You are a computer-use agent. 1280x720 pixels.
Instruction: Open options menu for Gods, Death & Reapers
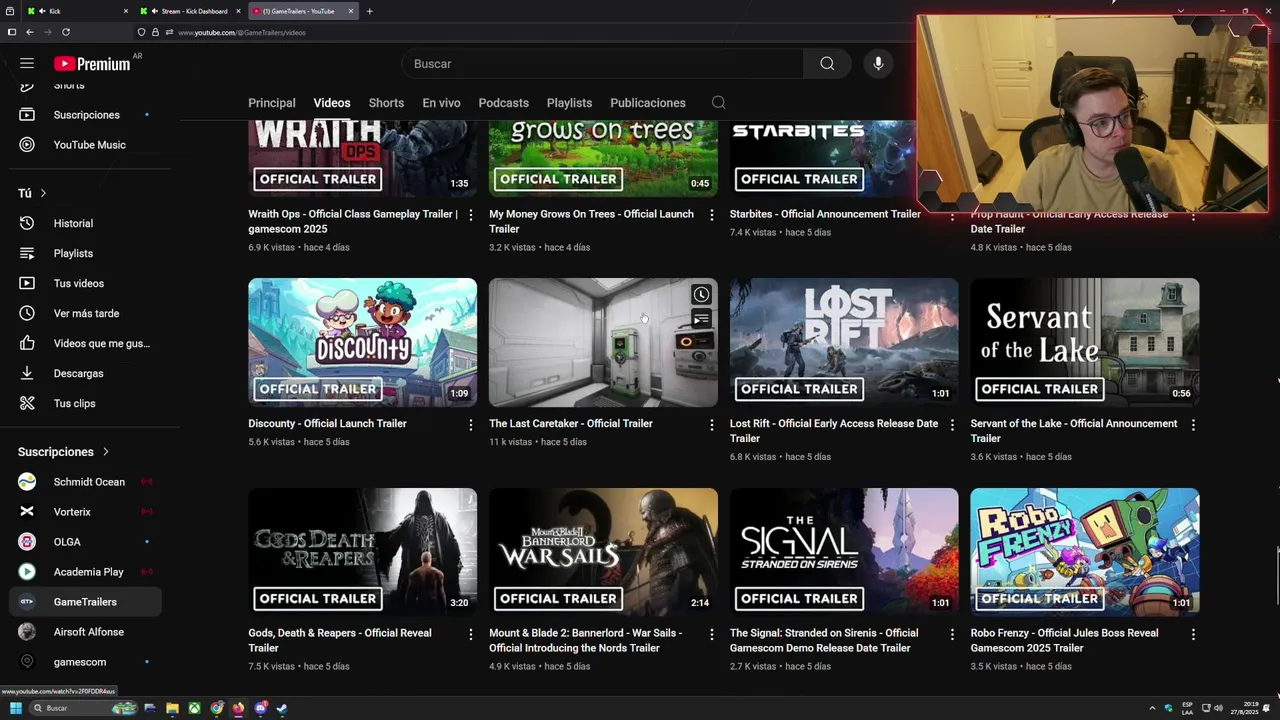[471, 634]
